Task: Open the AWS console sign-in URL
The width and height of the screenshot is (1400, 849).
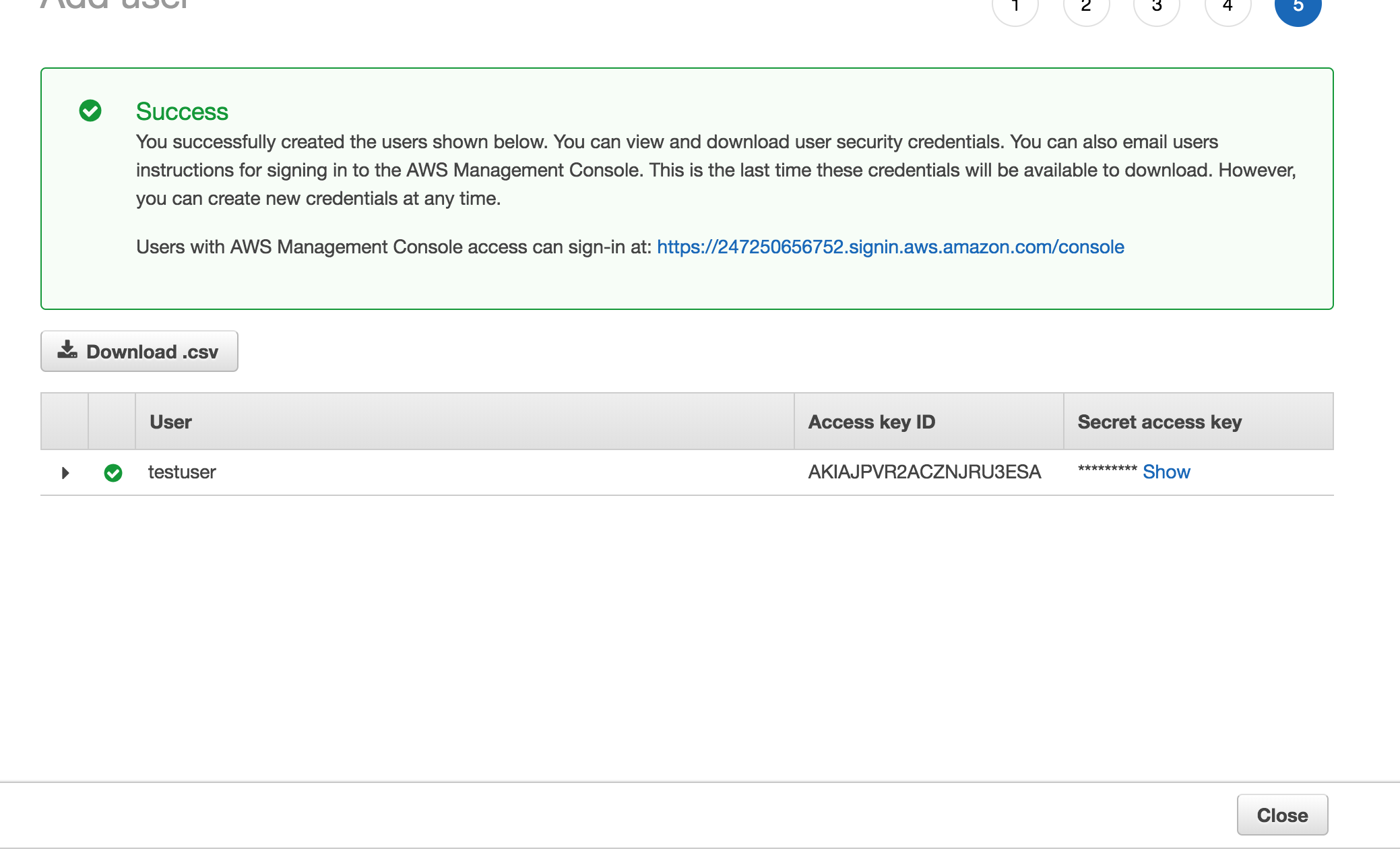Action: coord(890,247)
